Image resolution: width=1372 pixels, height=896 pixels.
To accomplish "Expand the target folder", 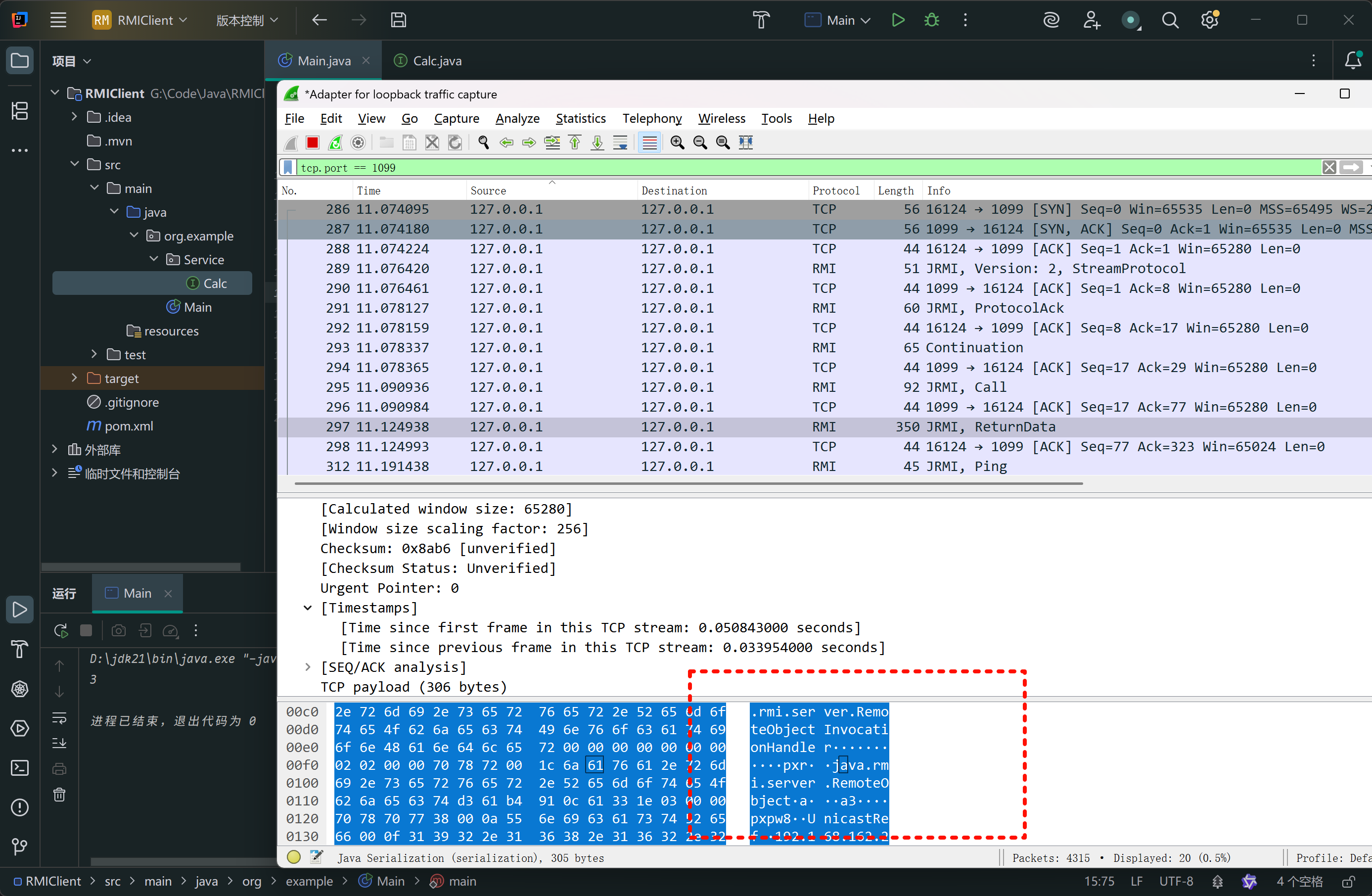I will click(74, 378).
